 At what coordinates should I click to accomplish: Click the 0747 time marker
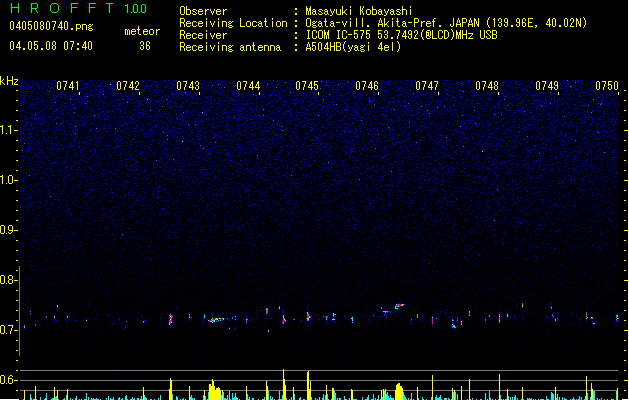[427, 85]
